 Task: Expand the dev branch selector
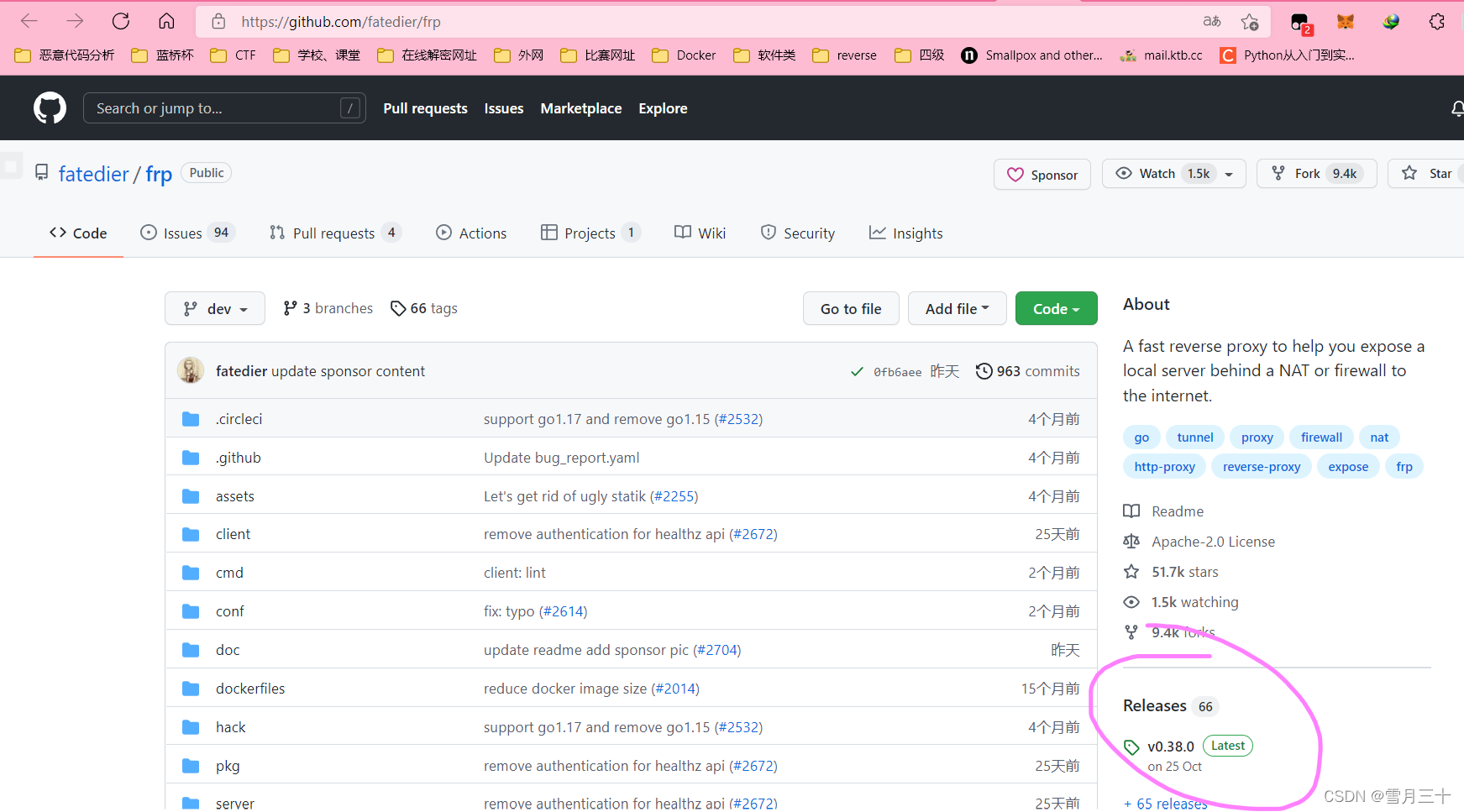coord(215,309)
